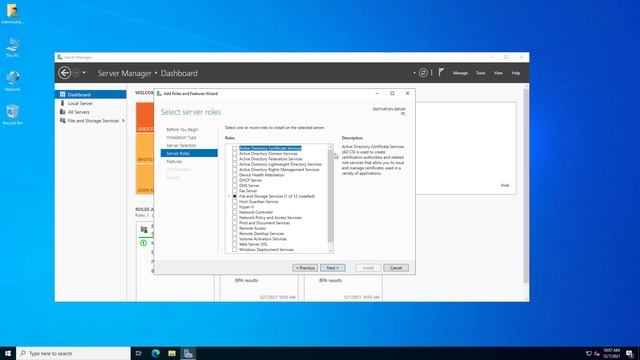Image resolution: width=640 pixels, height=360 pixels.
Task: Select Print and Document Services text
Action: point(264,223)
